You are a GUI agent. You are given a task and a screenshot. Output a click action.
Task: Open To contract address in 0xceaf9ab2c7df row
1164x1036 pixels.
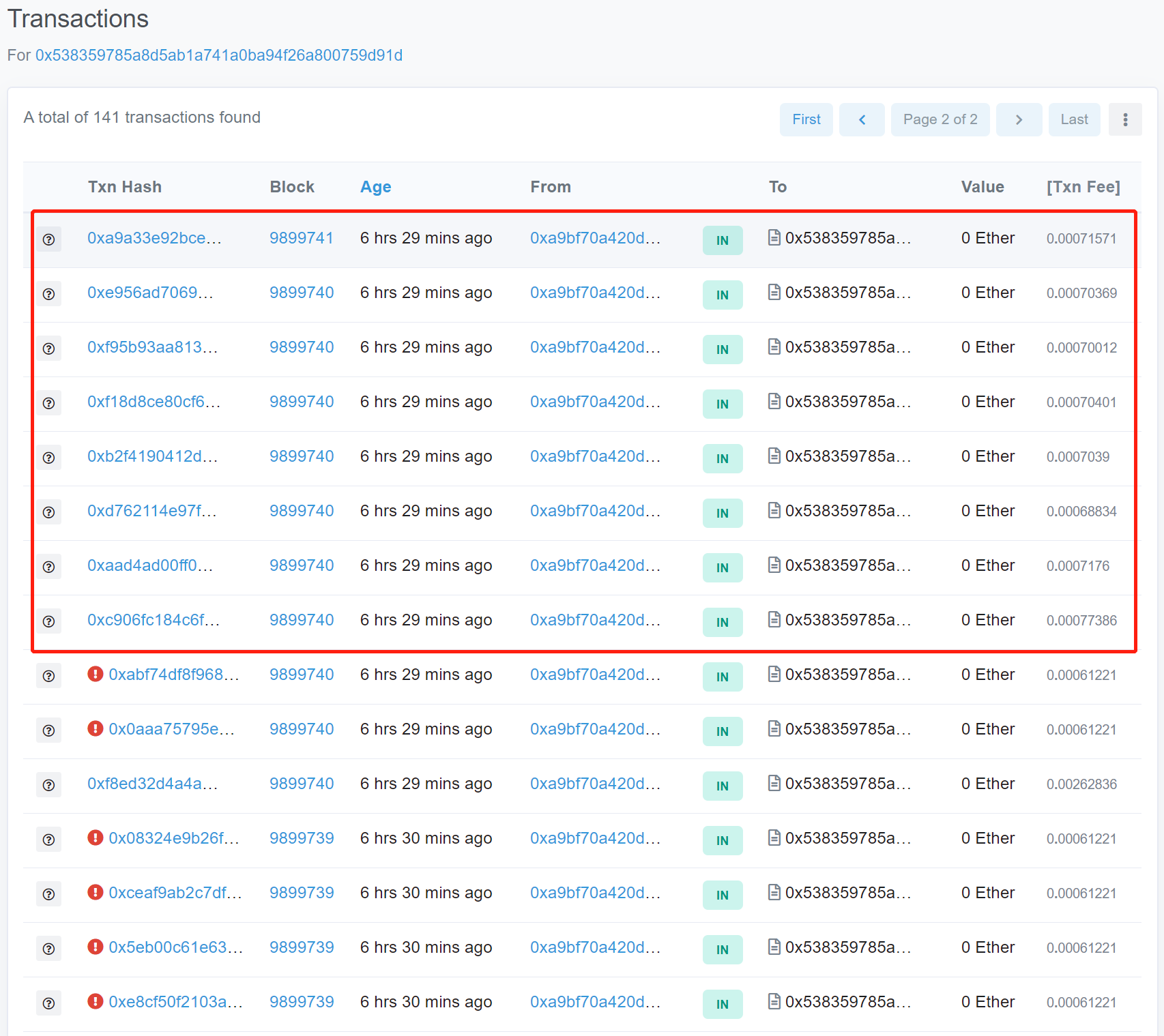(x=847, y=893)
